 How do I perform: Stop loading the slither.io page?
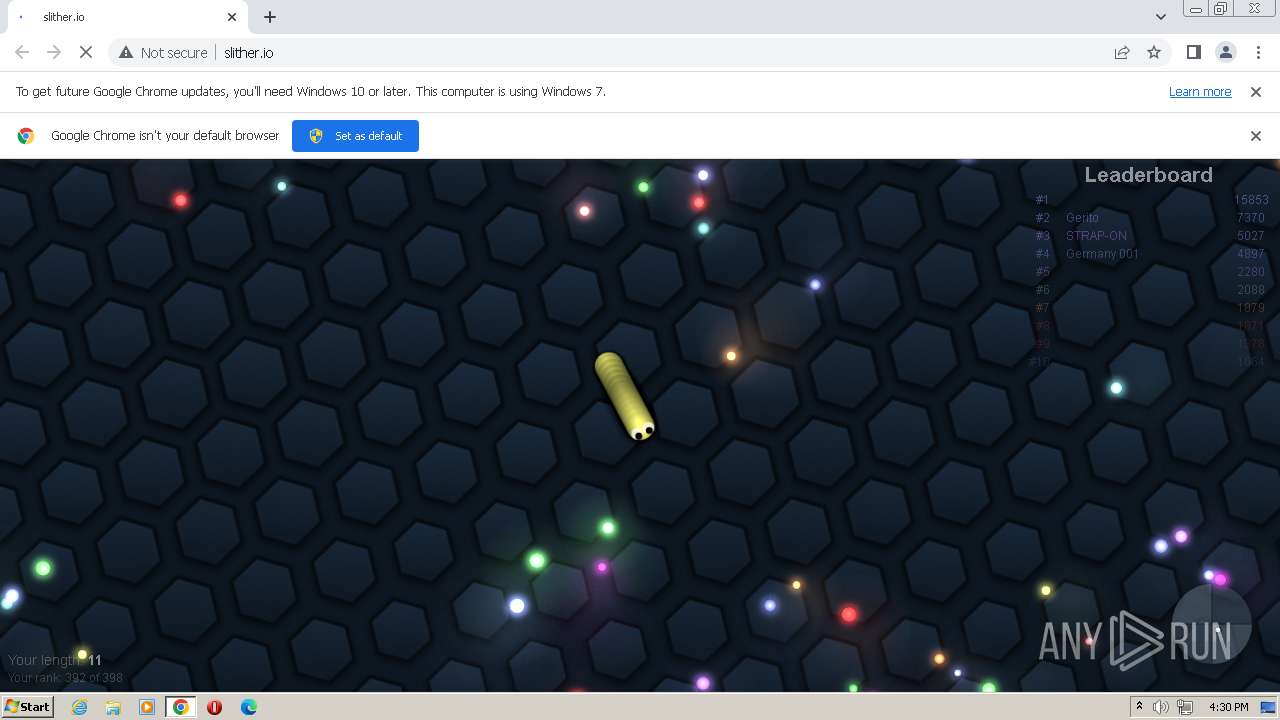86,52
